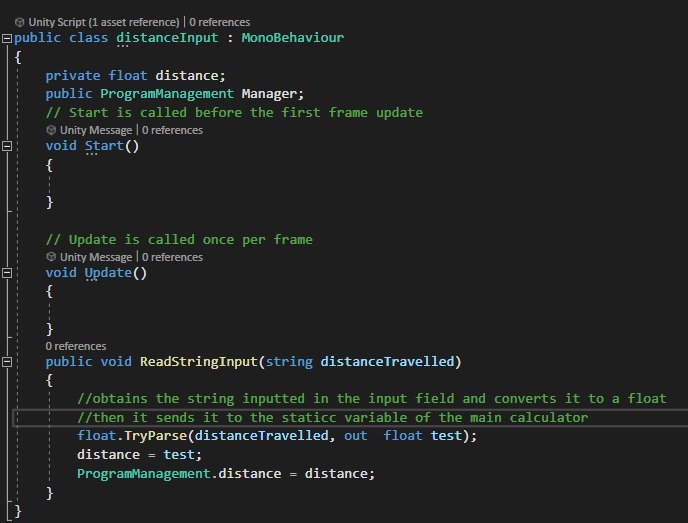Open '0 references' CodeLens above Update method
Viewport: 688px width, 523px height.
click(x=172, y=257)
